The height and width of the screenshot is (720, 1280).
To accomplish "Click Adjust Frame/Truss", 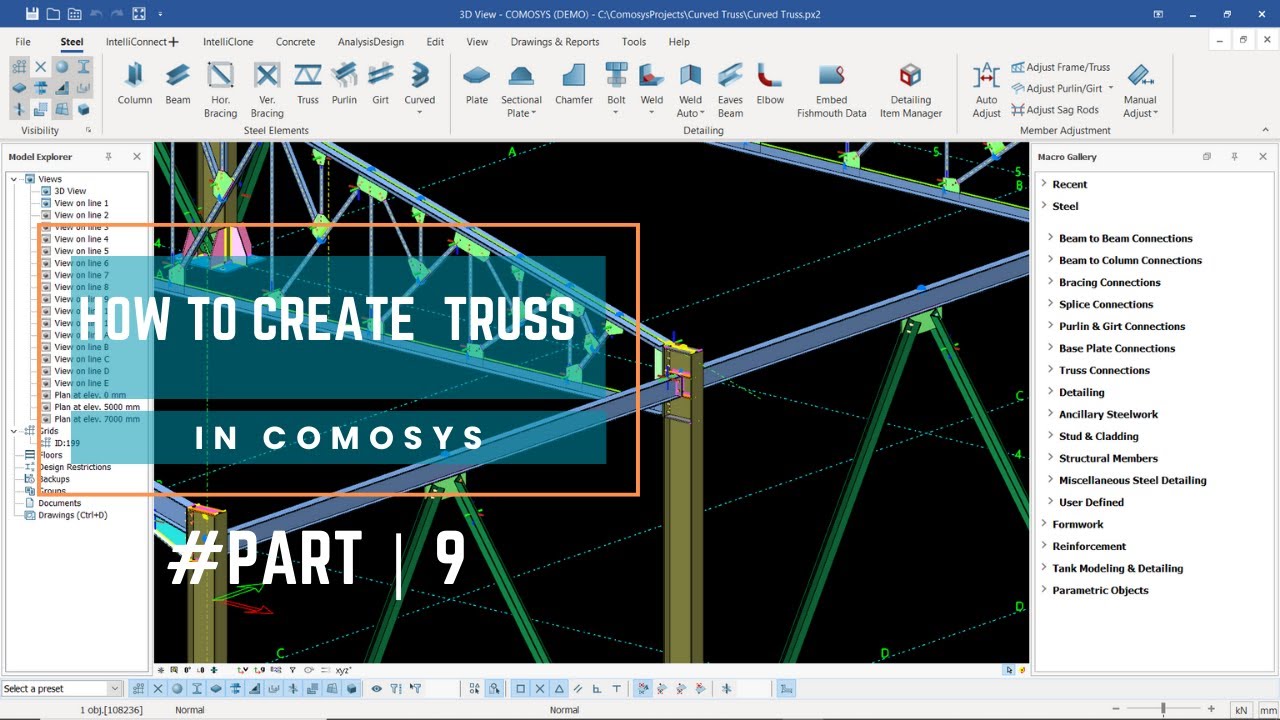I will [1060, 67].
